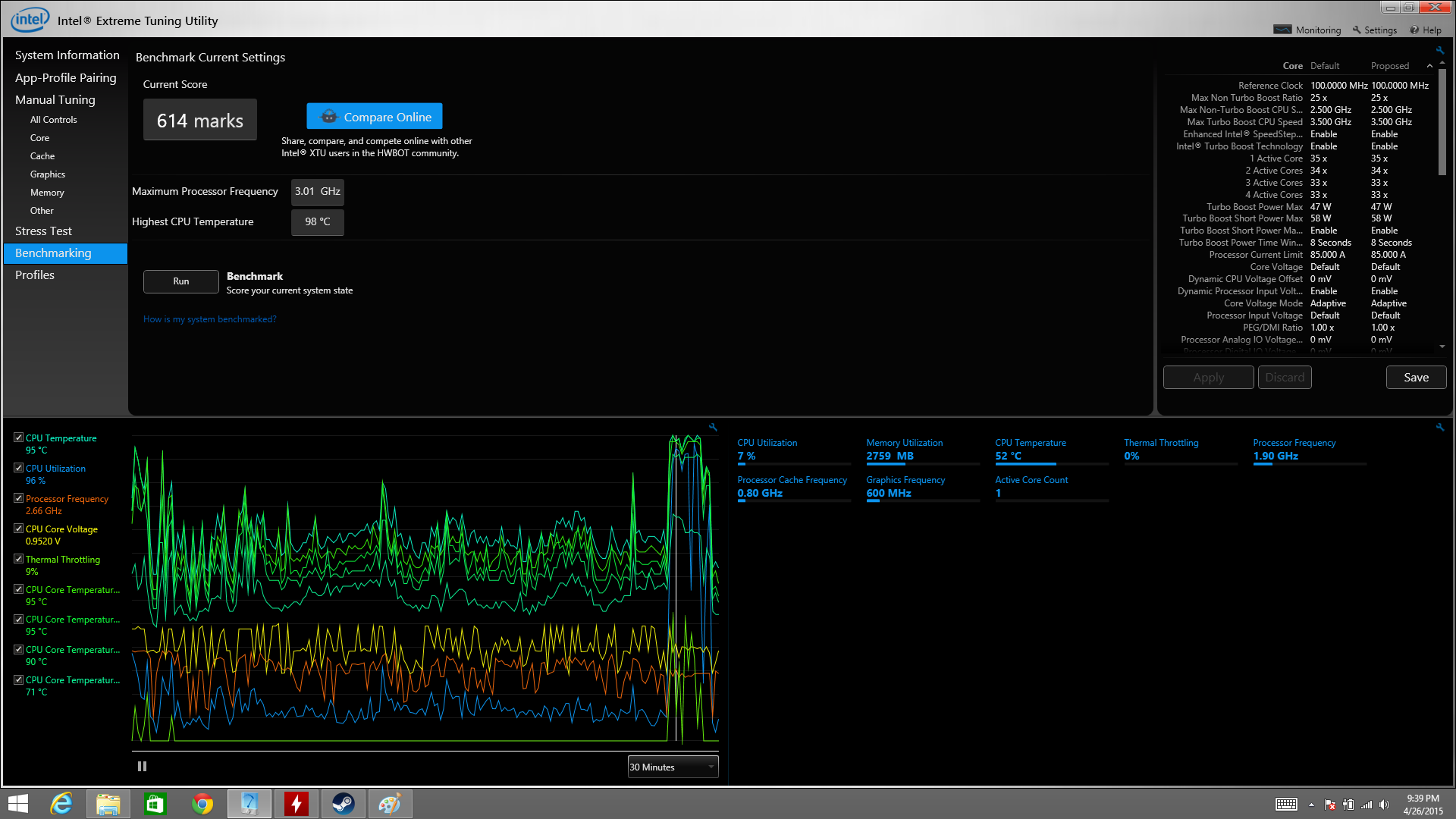This screenshot has width=1456, height=819.
Task: Go to the Stress Test section
Action: [43, 231]
